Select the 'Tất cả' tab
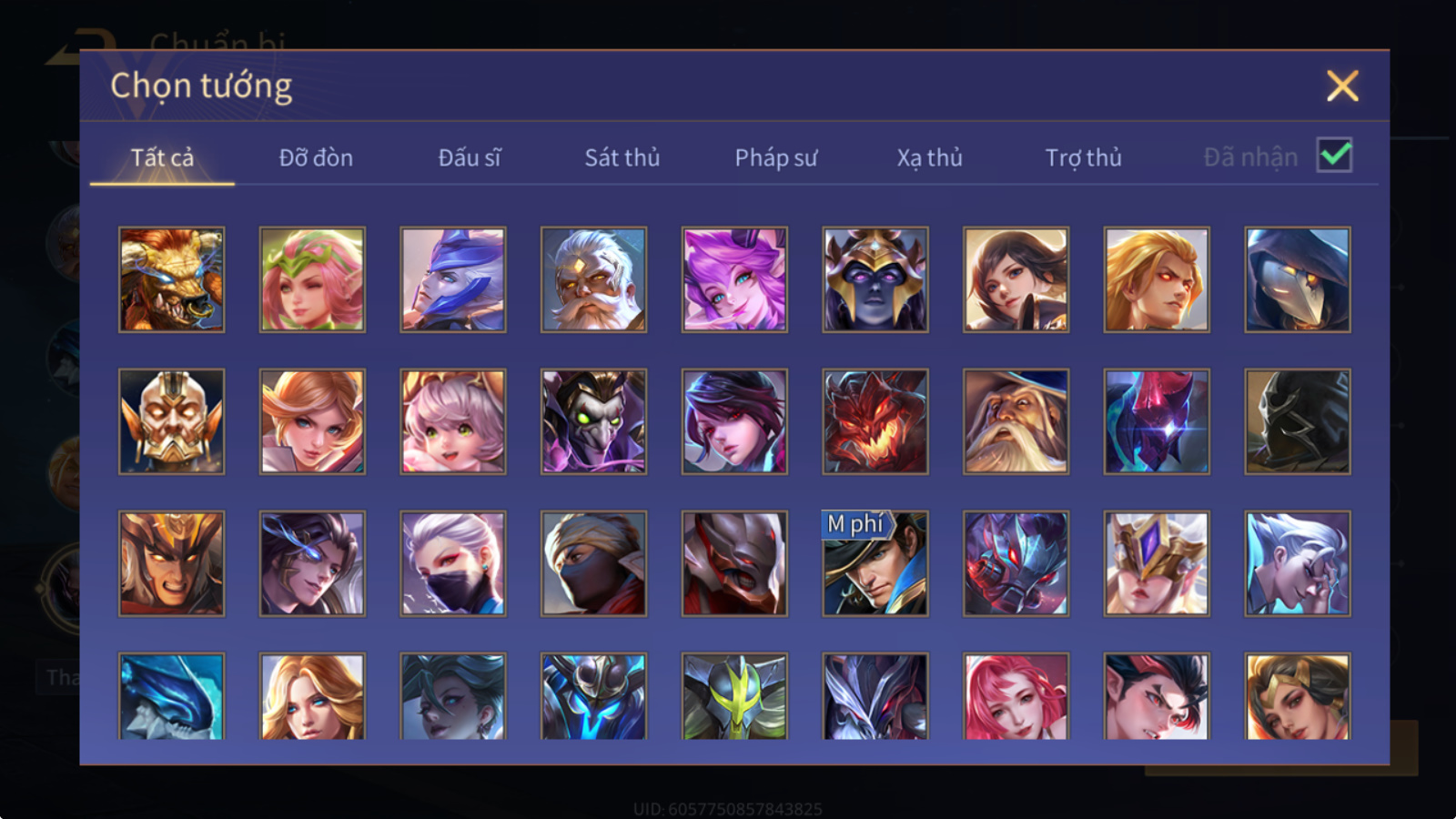The height and width of the screenshot is (819, 1456). pyautogui.click(x=162, y=157)
